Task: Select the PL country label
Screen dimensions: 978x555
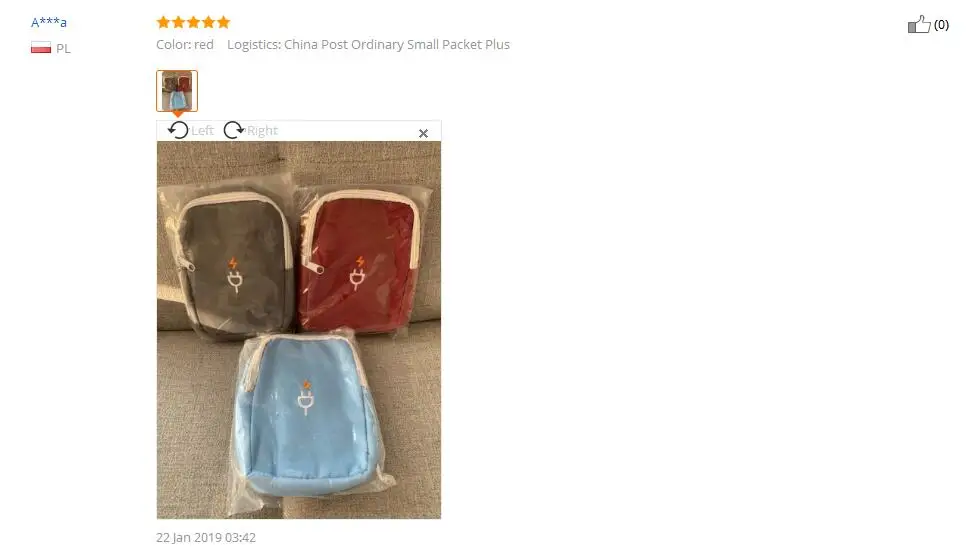Action: pos(63,48)
